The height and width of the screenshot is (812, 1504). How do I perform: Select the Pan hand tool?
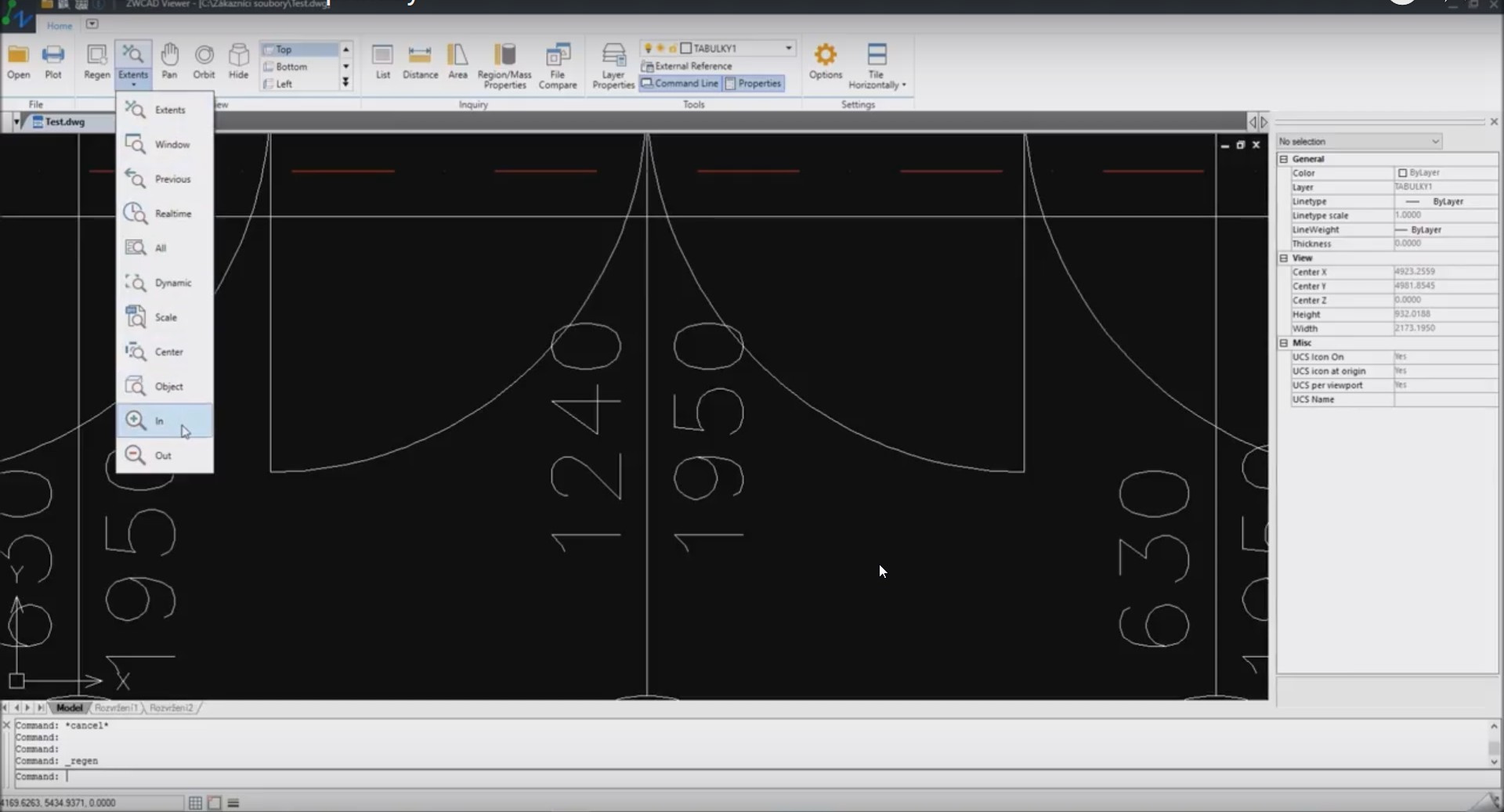[x=169, y=61]
